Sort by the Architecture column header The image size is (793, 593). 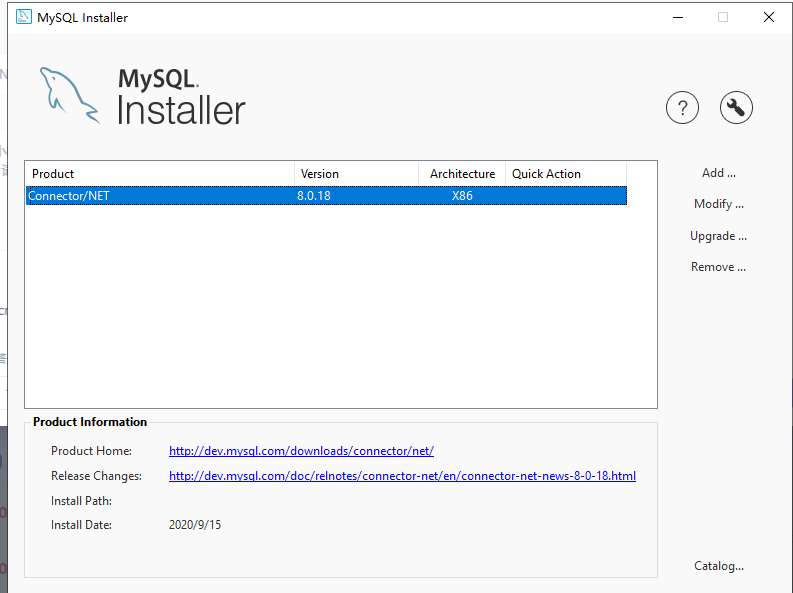coord(462,174)
